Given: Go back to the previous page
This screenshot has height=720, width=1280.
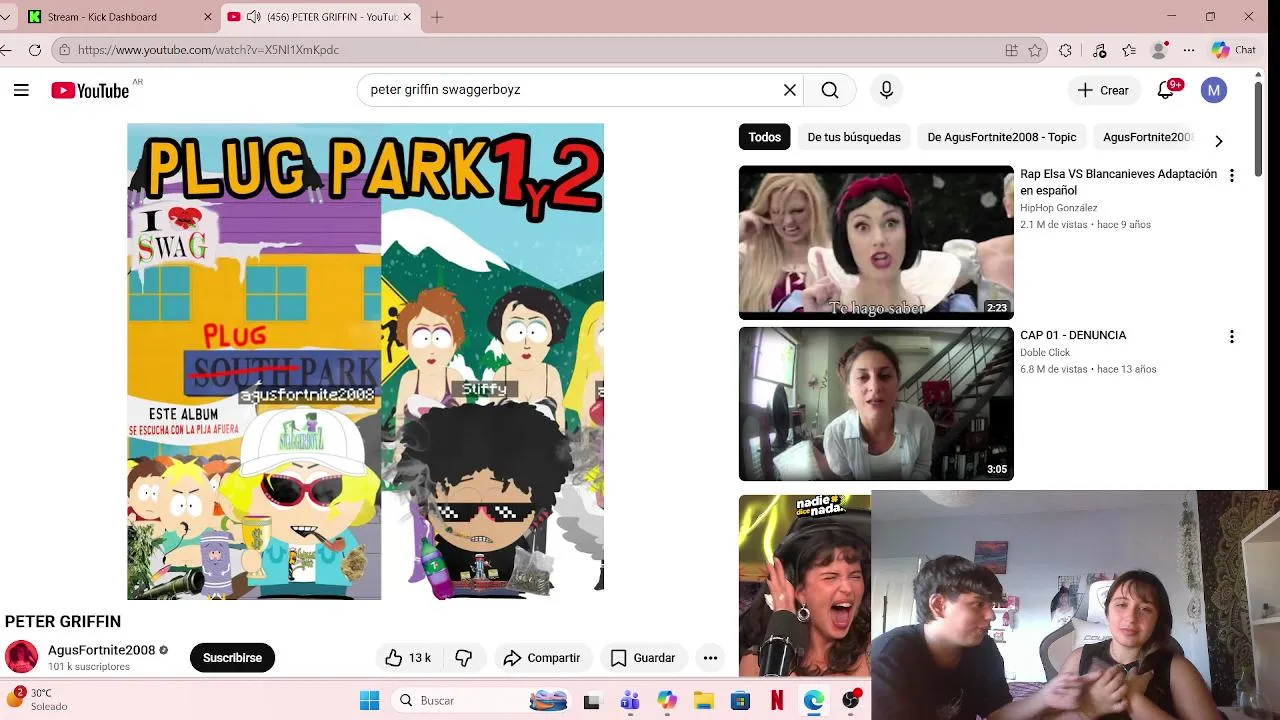Looking at the screenshot, I should (x=6, y=50).
